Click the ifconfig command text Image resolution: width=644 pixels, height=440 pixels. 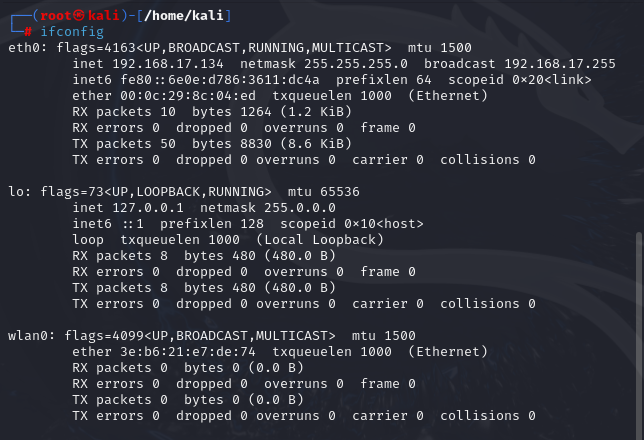click(x=72, y=32)
